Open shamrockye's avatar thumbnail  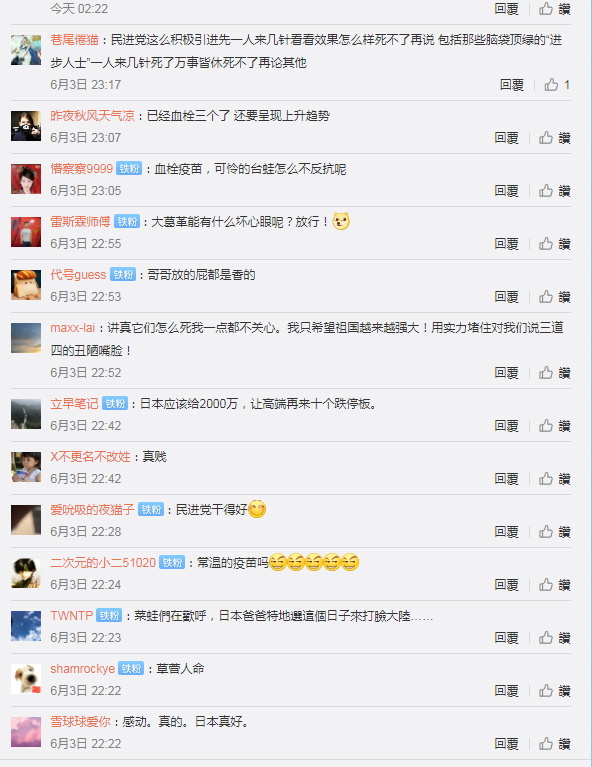point(26,678)
